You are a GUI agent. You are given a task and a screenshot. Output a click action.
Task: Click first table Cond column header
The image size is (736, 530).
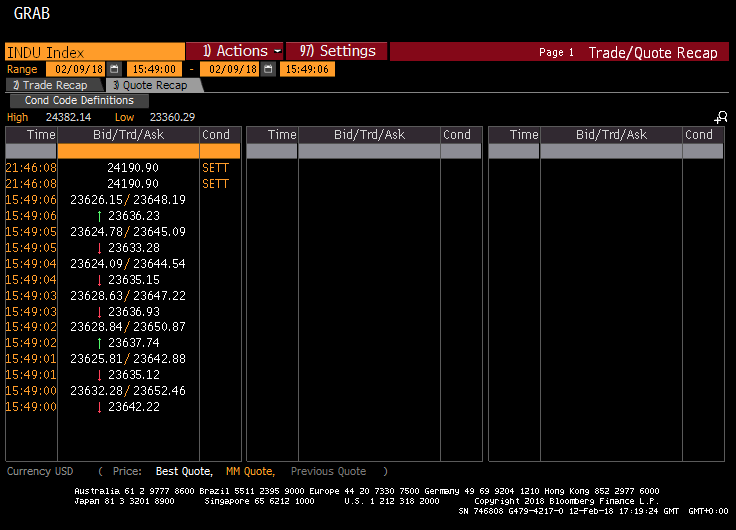point(220,135)
